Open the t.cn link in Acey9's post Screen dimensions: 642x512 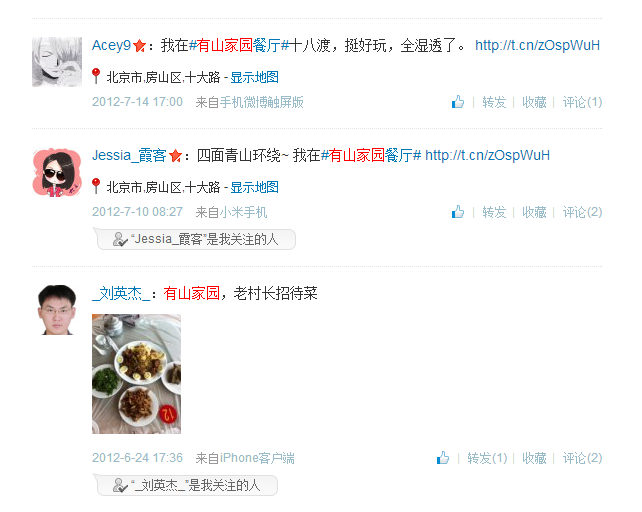537,45
